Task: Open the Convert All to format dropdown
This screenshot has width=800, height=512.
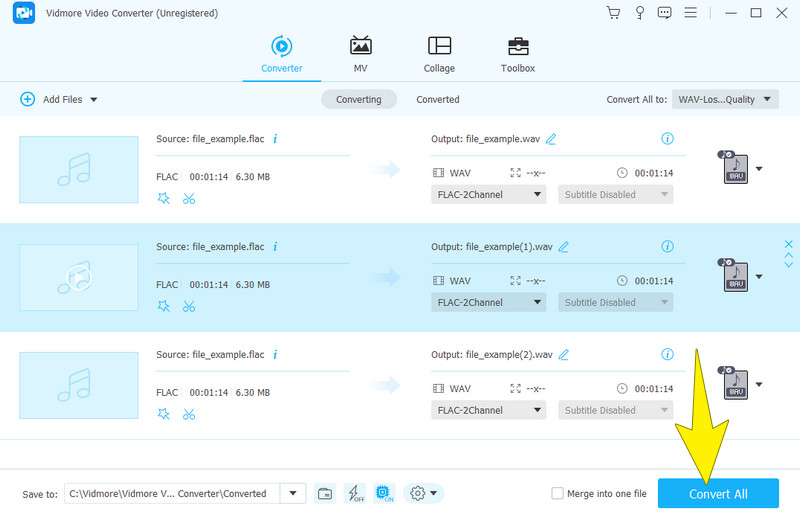Action: tap(725, 99)
